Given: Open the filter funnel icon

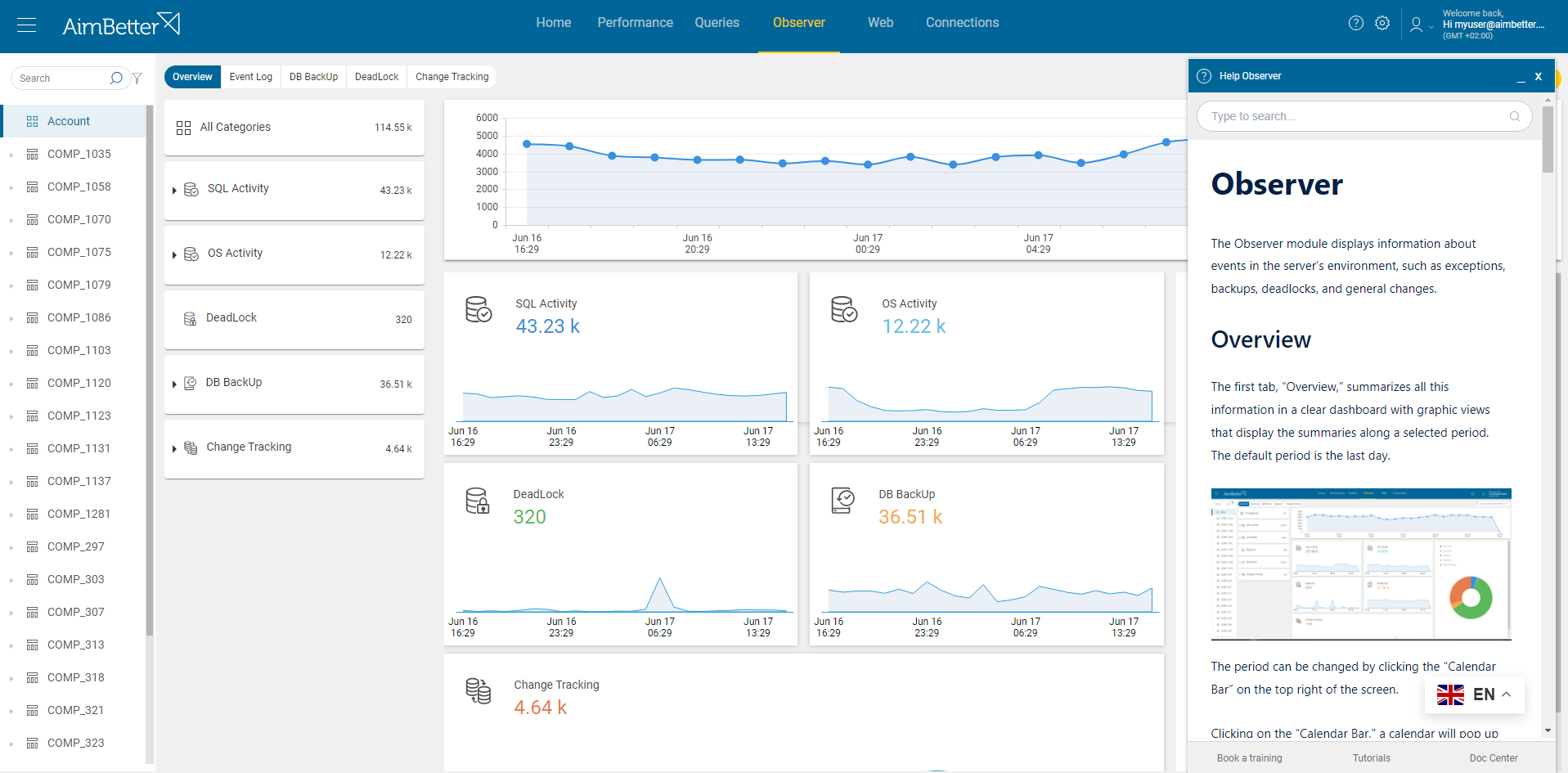Looking at the screenshot, I should pyautogui.click(x=137, y=79).
